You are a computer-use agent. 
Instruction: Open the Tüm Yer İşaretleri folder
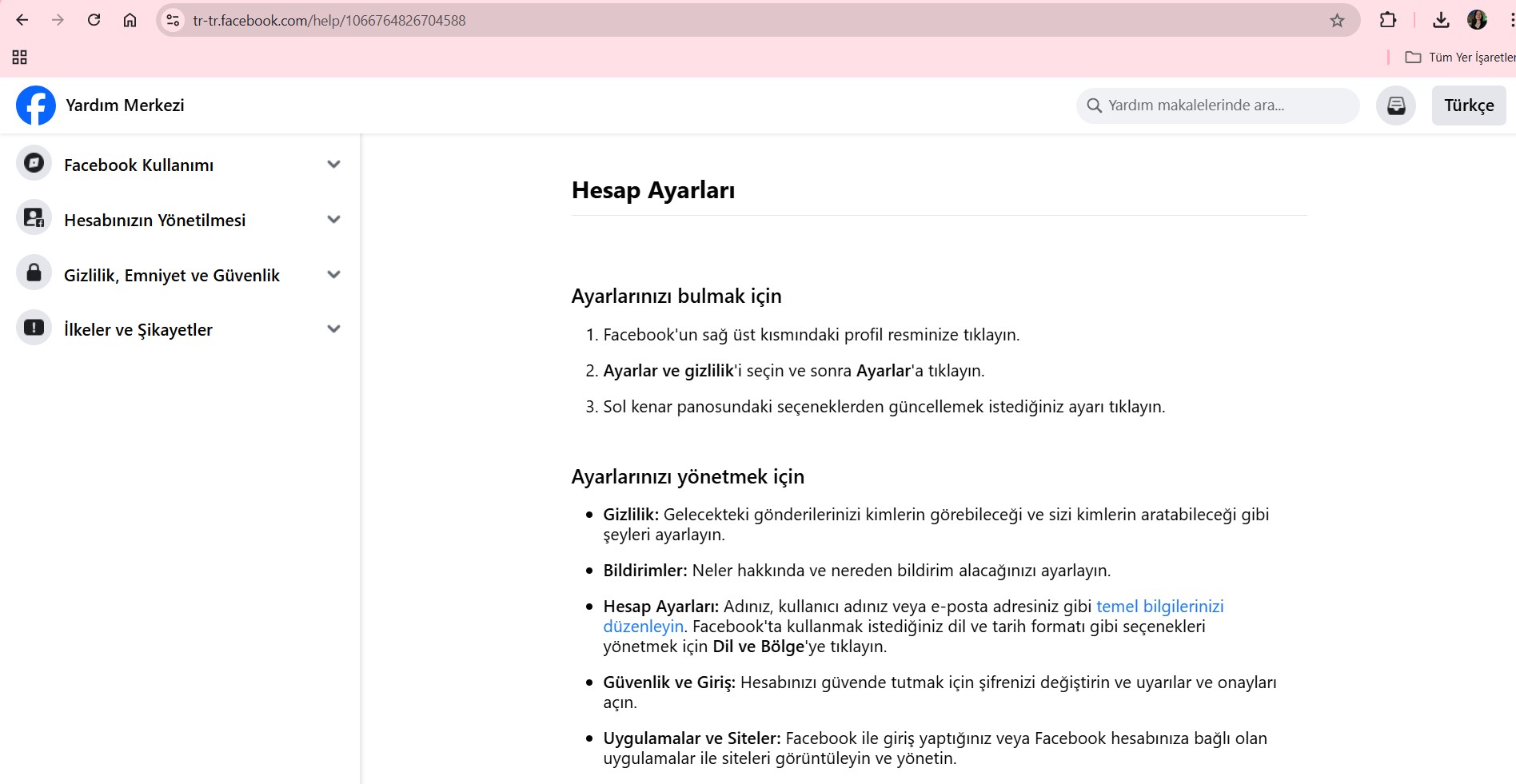click(x=1460, y=57)
